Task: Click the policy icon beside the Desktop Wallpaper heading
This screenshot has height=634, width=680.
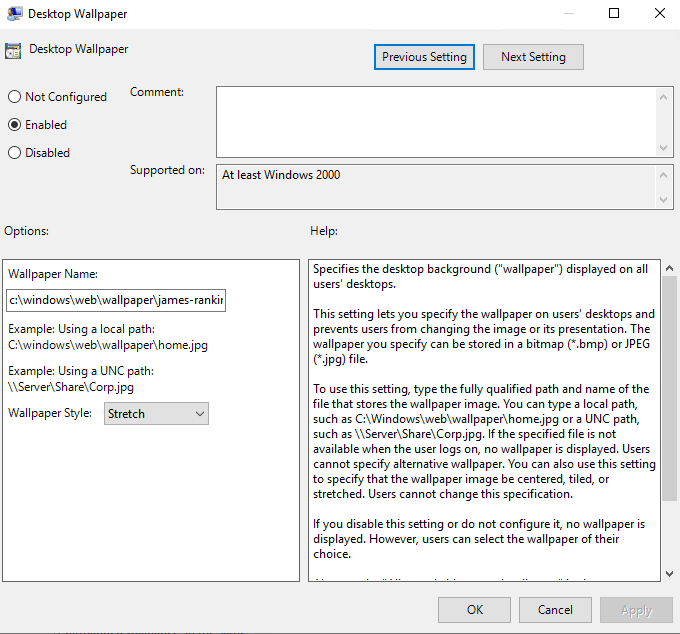Action: tap(14, 51)
